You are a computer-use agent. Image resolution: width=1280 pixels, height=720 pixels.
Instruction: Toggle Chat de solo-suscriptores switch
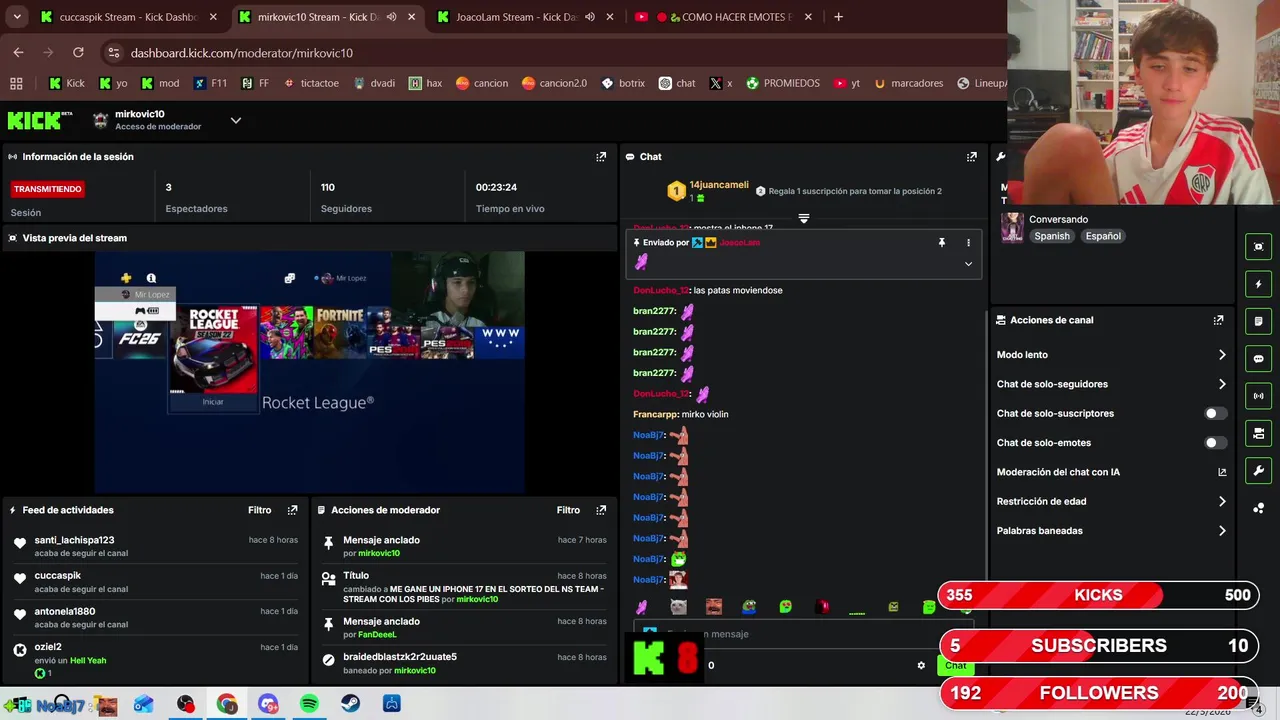coord(1215,413)
